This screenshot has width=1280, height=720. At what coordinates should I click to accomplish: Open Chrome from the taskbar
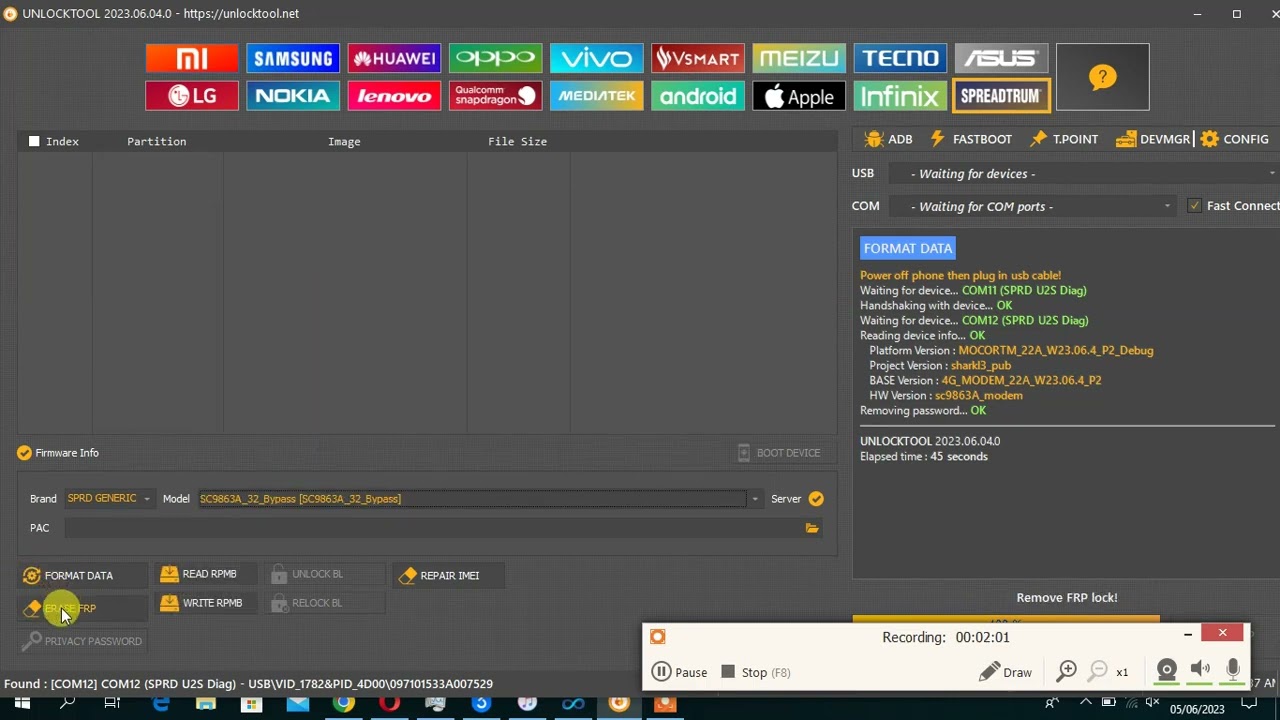point(343,704)
